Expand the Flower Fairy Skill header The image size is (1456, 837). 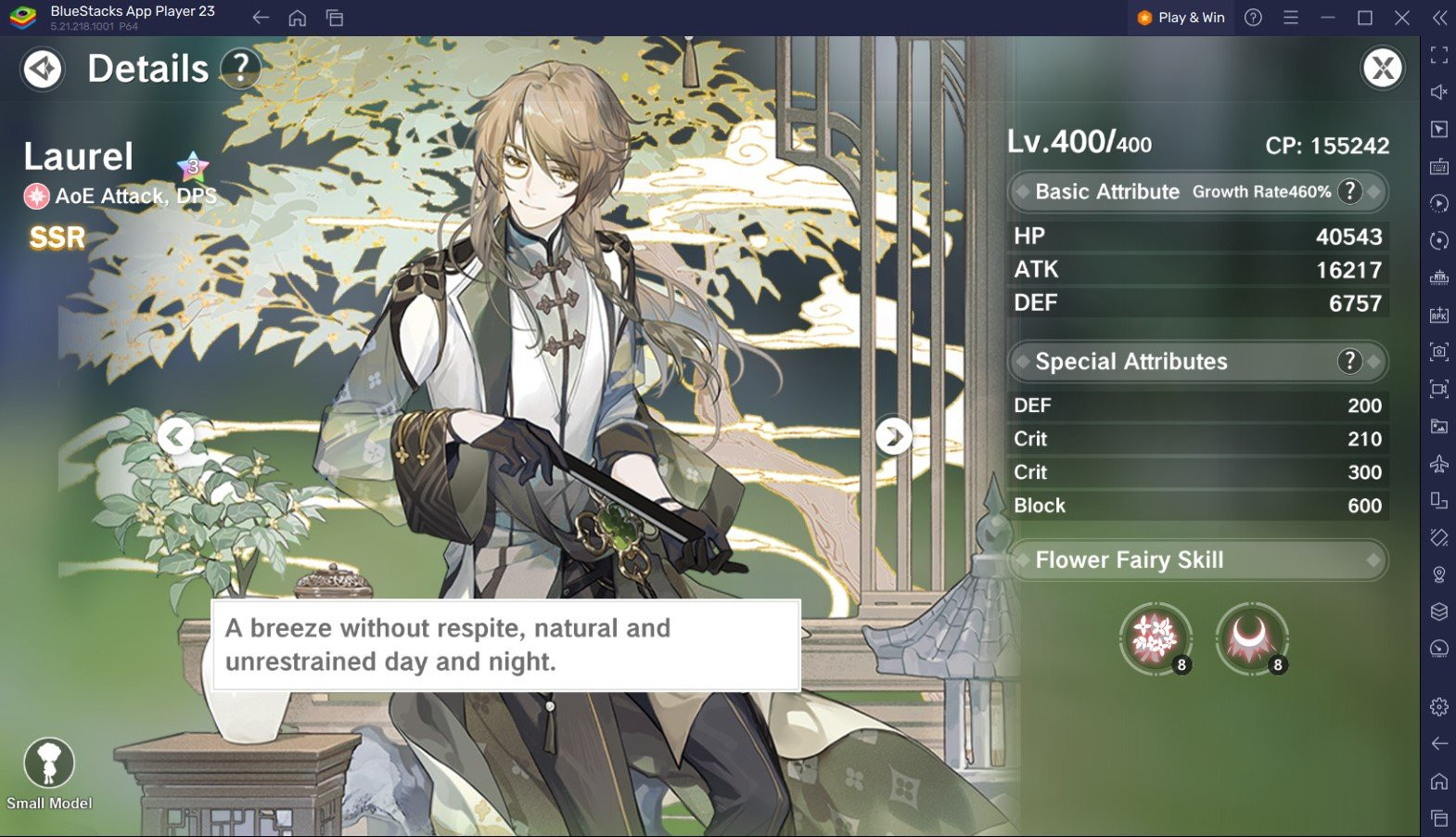click(1197, 560)
